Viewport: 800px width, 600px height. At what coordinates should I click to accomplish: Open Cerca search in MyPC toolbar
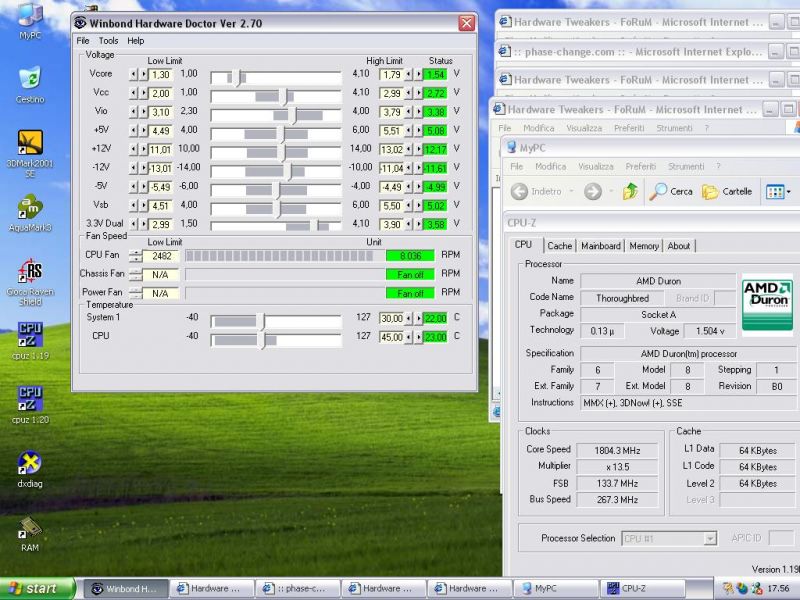tap(670, 191)
